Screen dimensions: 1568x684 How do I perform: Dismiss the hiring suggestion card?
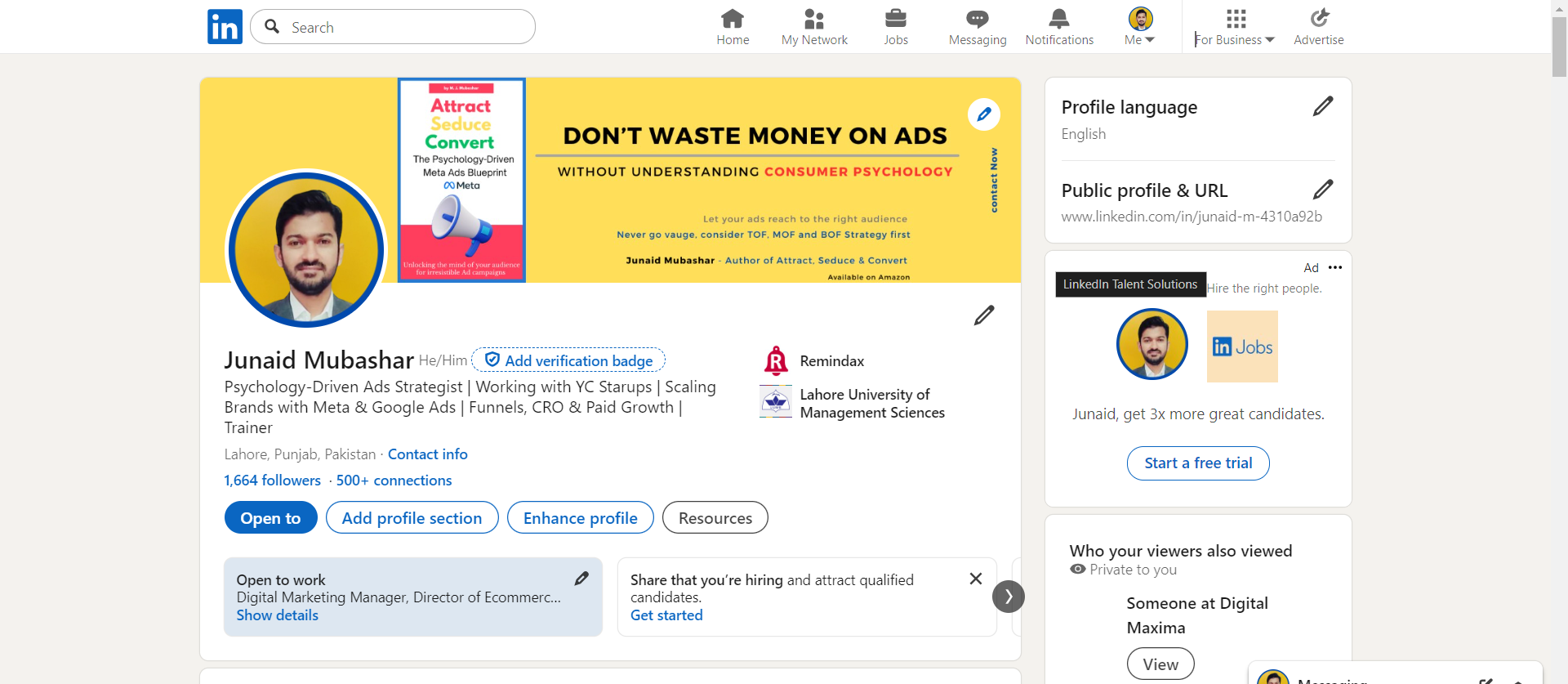click(x=976, y=579)
